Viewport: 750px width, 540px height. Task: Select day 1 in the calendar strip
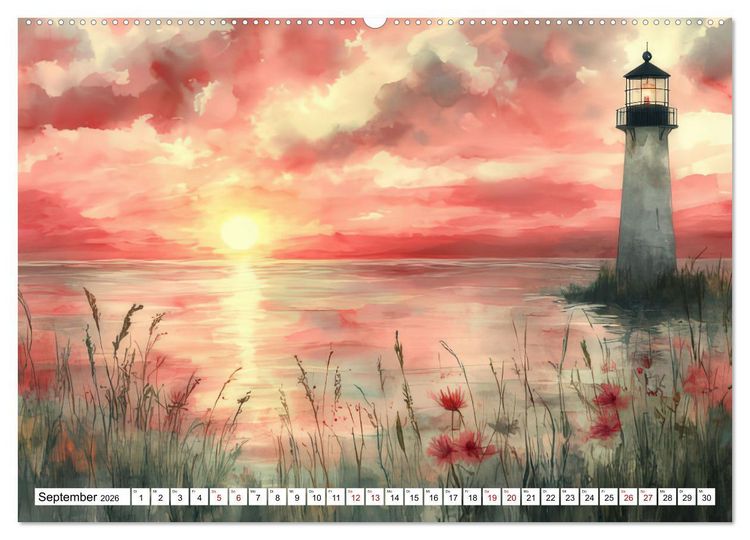pyautogui.click(x=141, y=497)
